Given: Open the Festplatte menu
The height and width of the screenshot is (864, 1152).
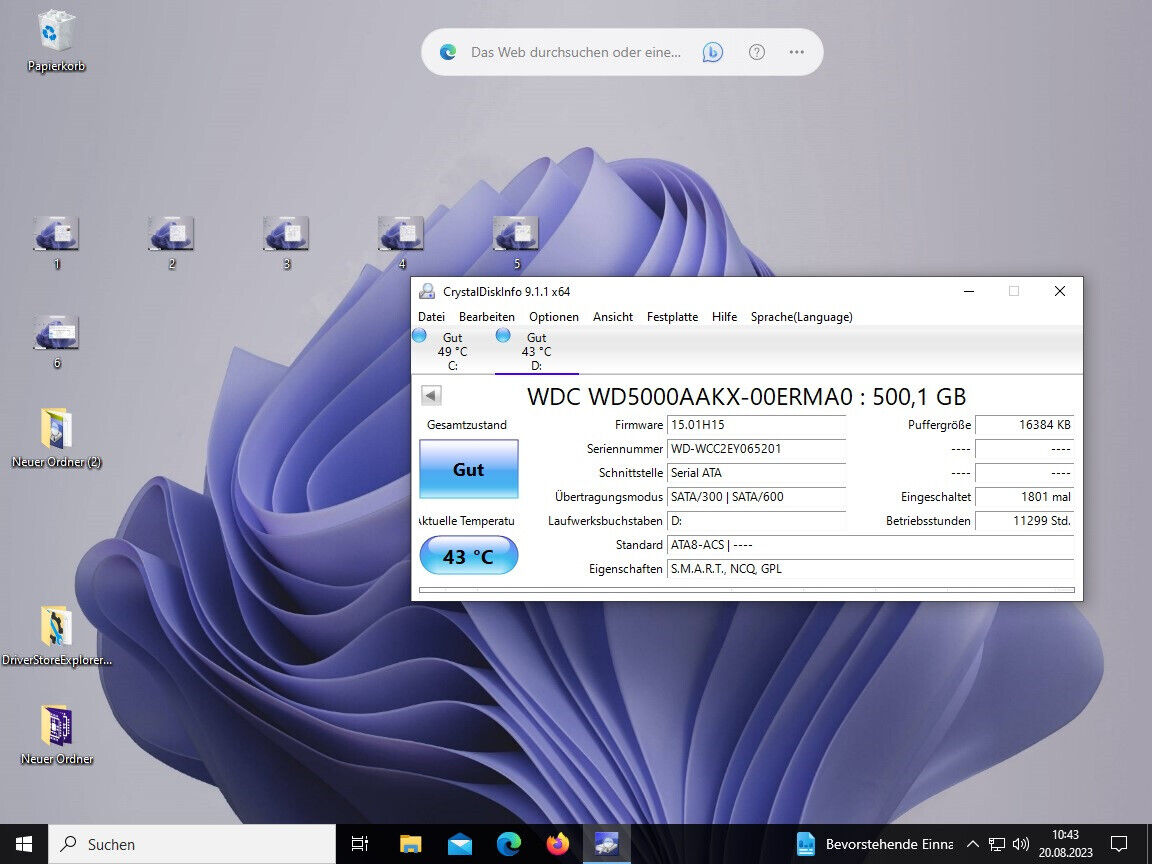Looking at the screenshot, I should click(672, 317).
